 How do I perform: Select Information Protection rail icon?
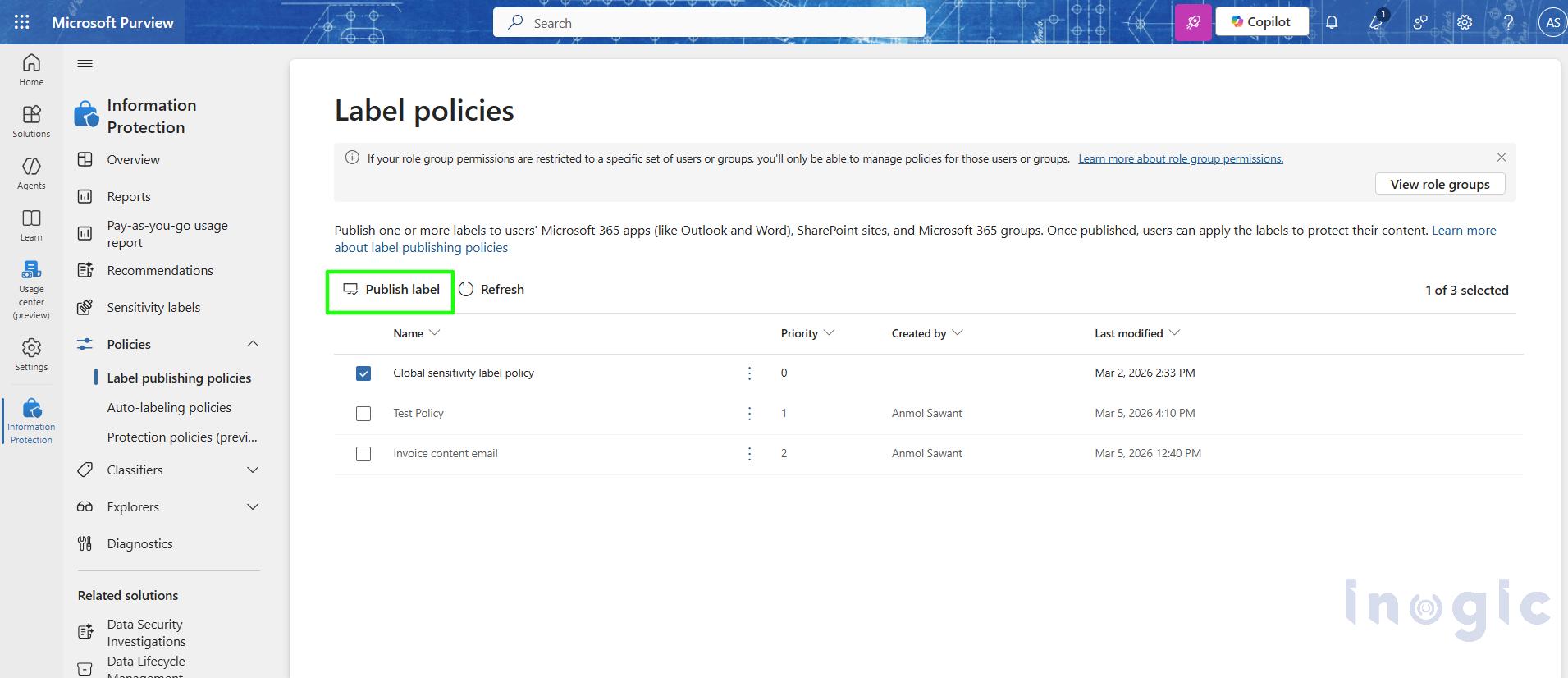point(31,421)
